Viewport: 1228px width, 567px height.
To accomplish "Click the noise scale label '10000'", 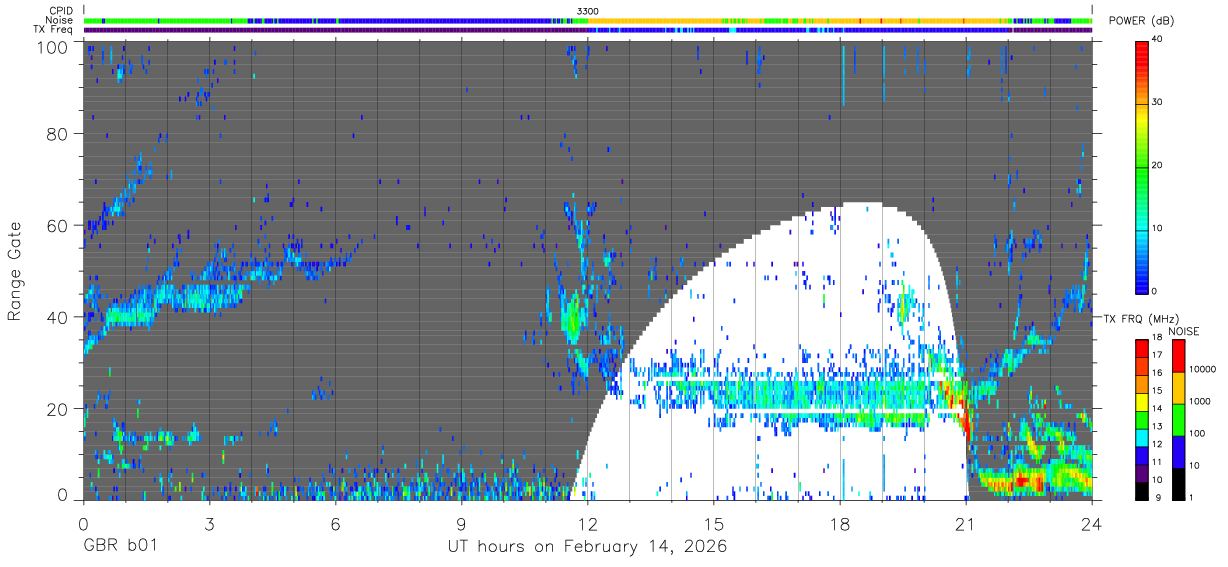I will coord(1204,369).
